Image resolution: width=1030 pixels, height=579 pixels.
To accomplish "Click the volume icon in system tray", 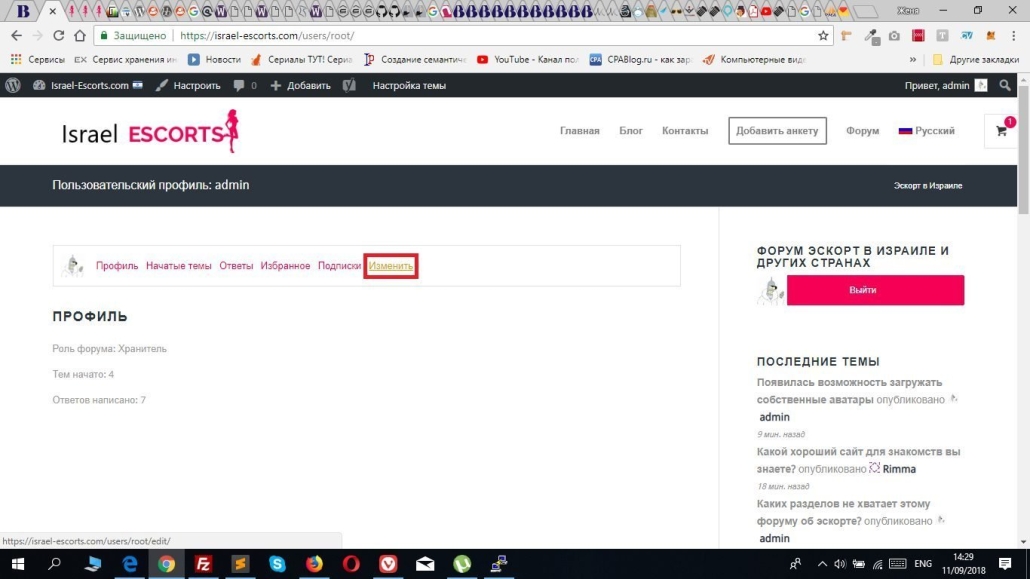I will tap(840, 564).
